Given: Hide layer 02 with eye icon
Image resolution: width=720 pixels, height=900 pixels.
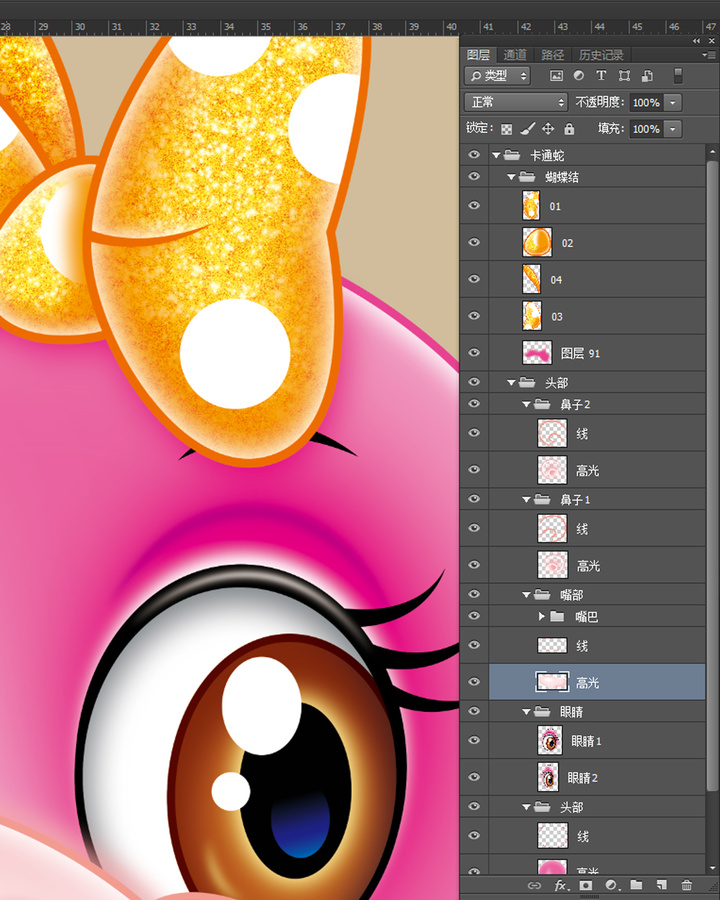Looking at the screenshot, I should (x=474, y=242).
